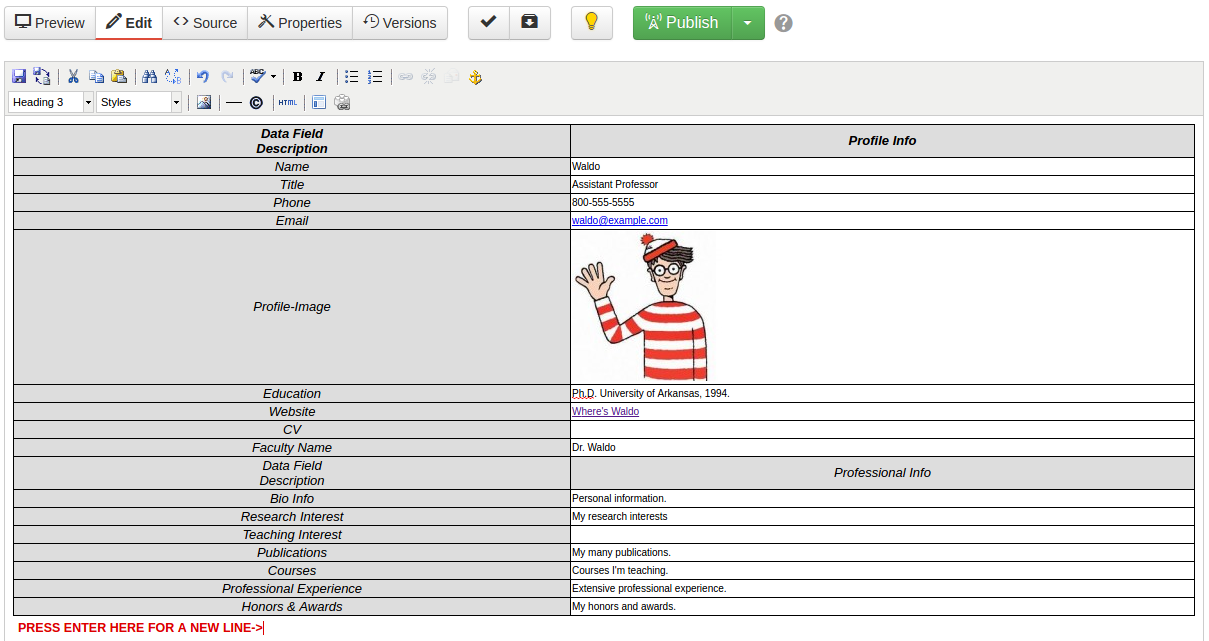Click the 'Honors & Awards' label cell

pyautogui.click(x=292, y=606)
